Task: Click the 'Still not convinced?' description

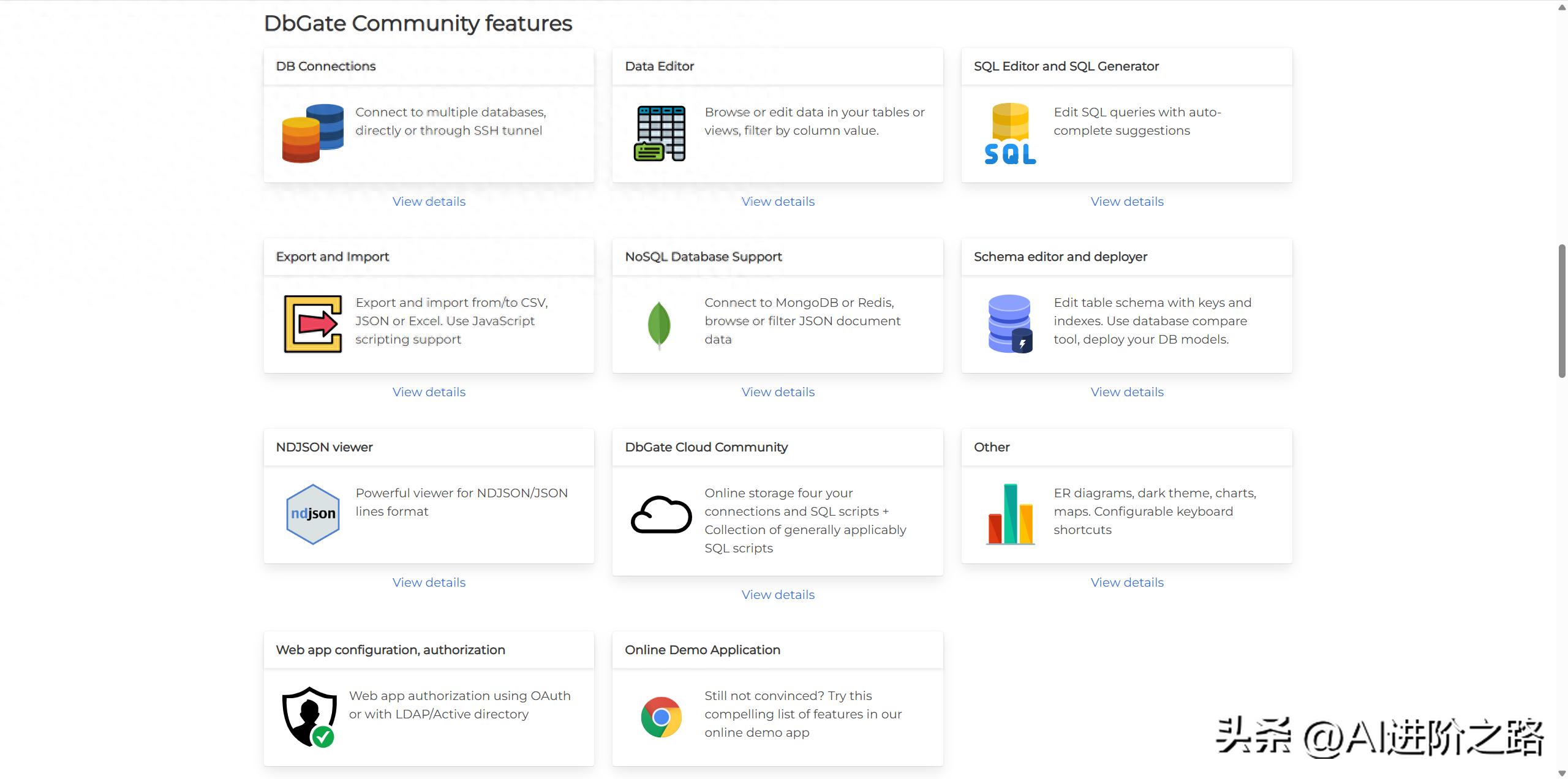Action: click(x=803, y=714)
